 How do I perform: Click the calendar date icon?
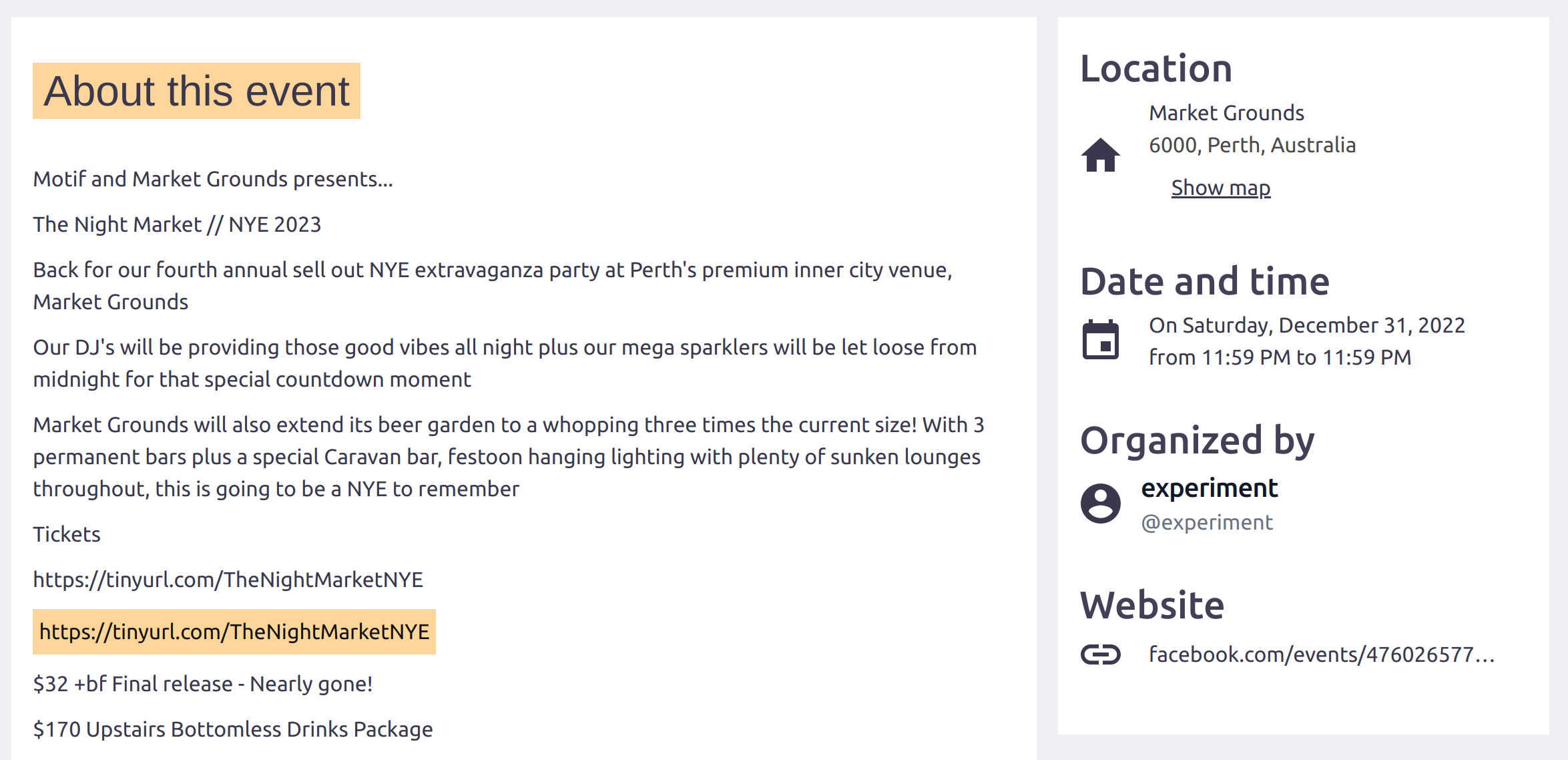1100,340
